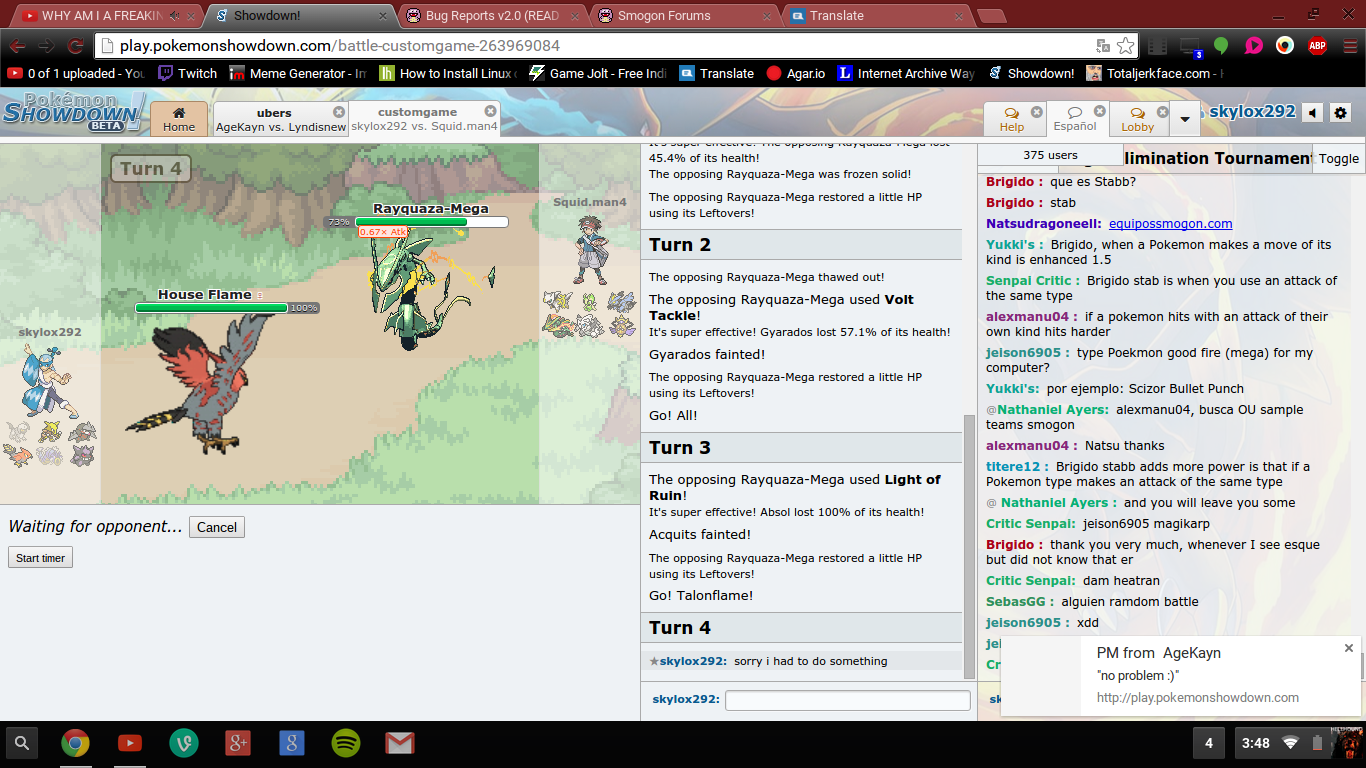Go to the Showdown Home tab
The width and height of the screenshot is (1366, 768).
(179, 119)
